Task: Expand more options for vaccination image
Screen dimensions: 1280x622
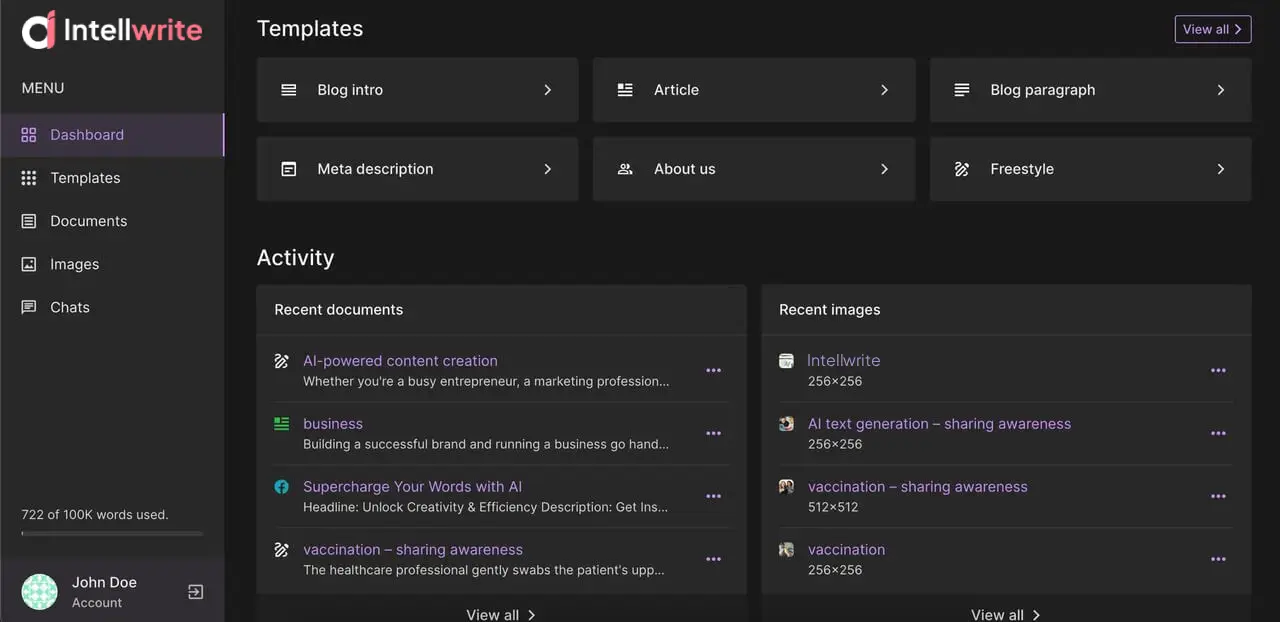Action: coord(1218,559)
